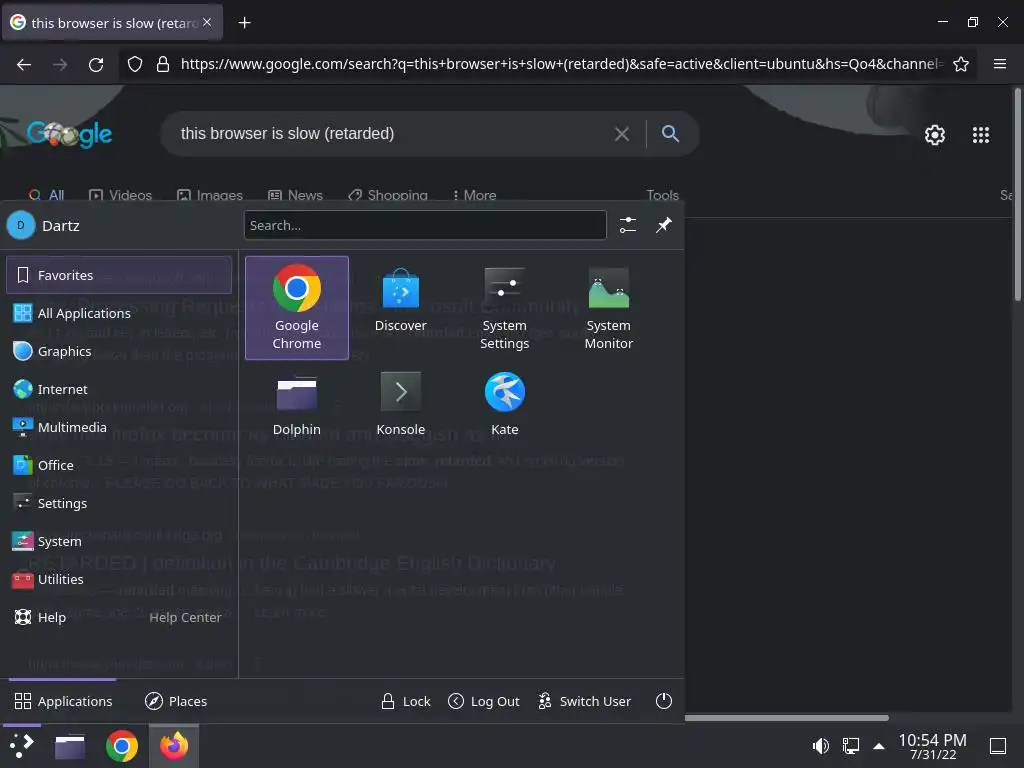Open the volume tray icon
Viewport: 1024px width, 768px height.
tap(821, 746)
